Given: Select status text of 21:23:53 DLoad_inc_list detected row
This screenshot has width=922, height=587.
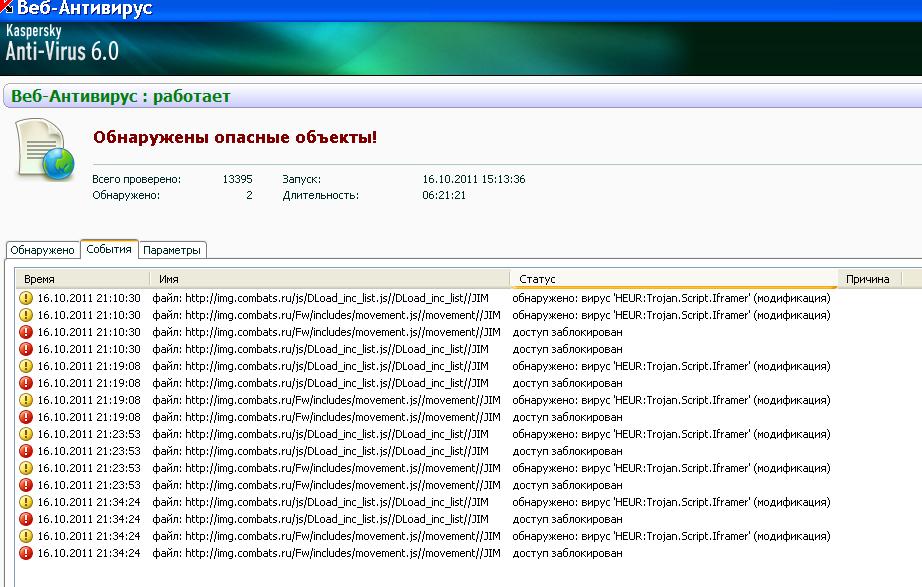Looking at the screenshot, I should click(672, 435).
